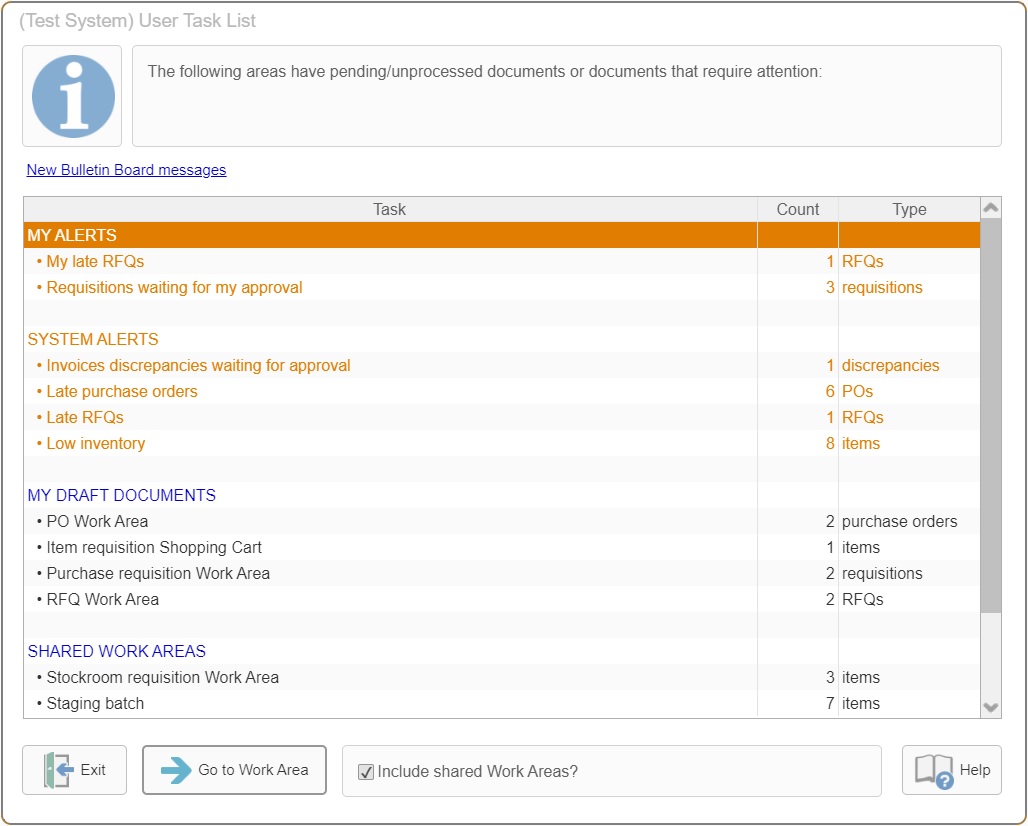Click the Go to Work Area arrow icon
This screenshot has width=1028, height=826.
(x=176, y=770)
